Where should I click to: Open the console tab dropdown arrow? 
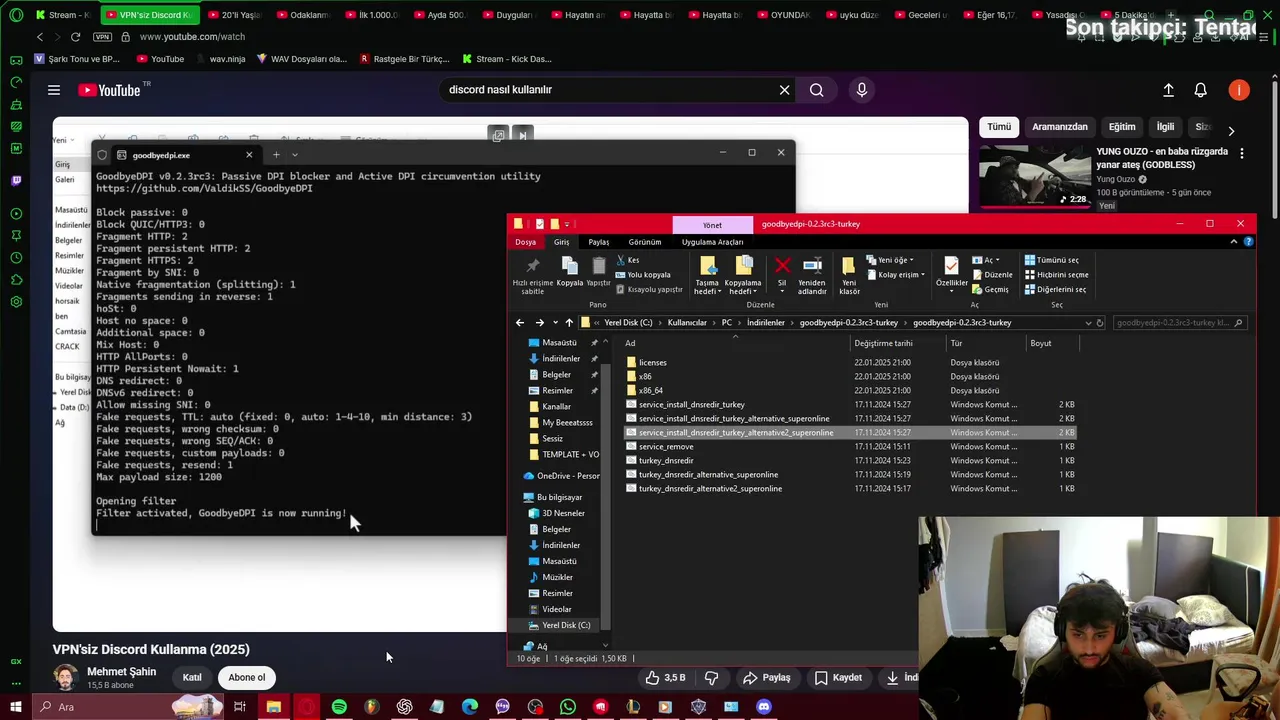coord(295,154)
